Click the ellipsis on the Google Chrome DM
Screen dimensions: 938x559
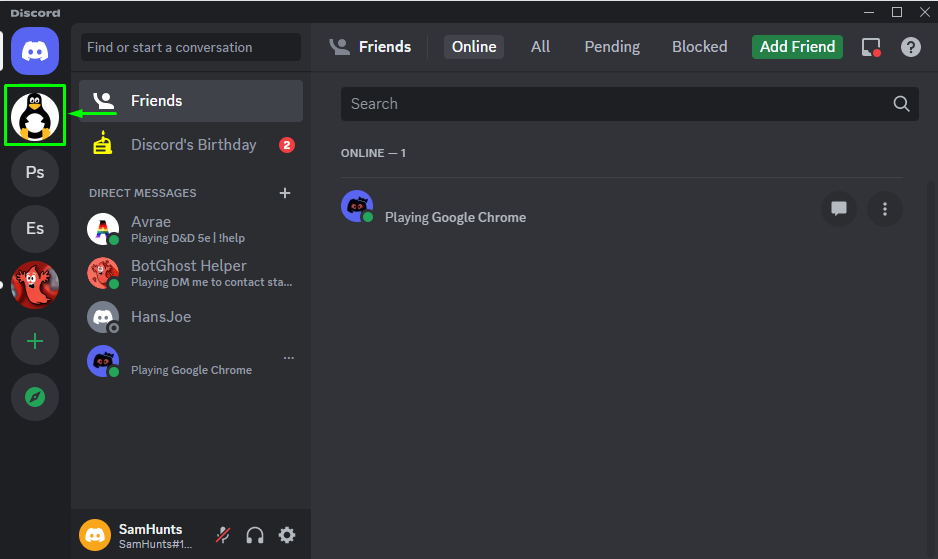tap(289, 358)
